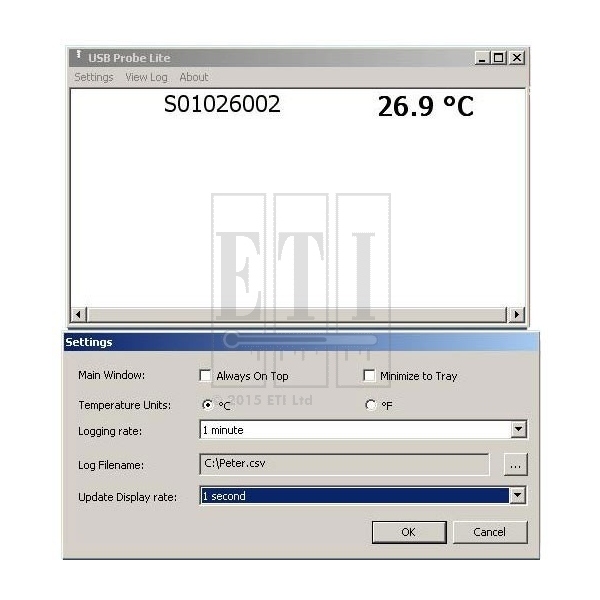This screenshot has height=600, width=600.
Task: Click the left scroll arrow
Action: (78, 315)
